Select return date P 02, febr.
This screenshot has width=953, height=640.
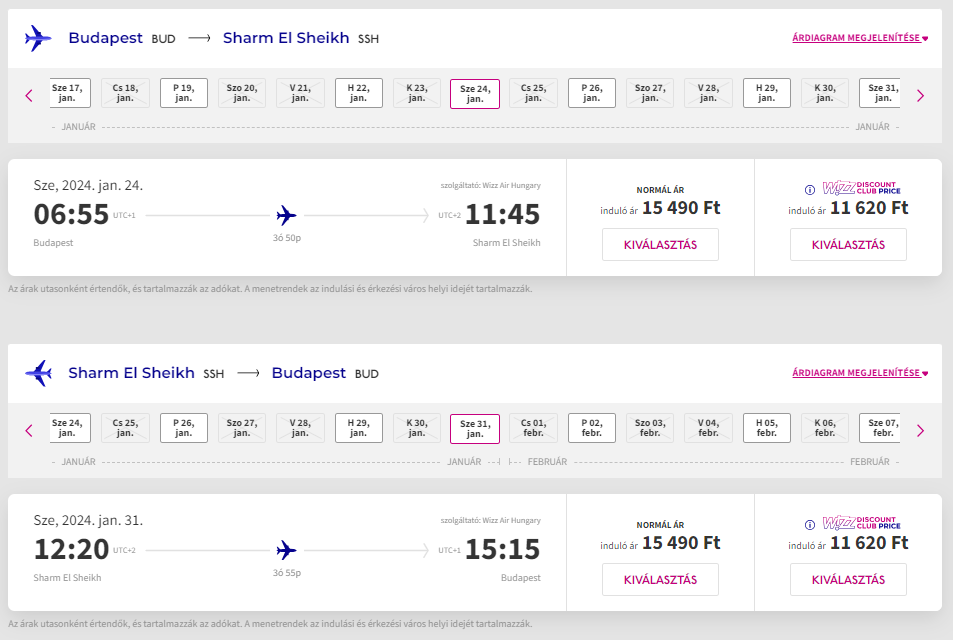[x=592, y=428]
